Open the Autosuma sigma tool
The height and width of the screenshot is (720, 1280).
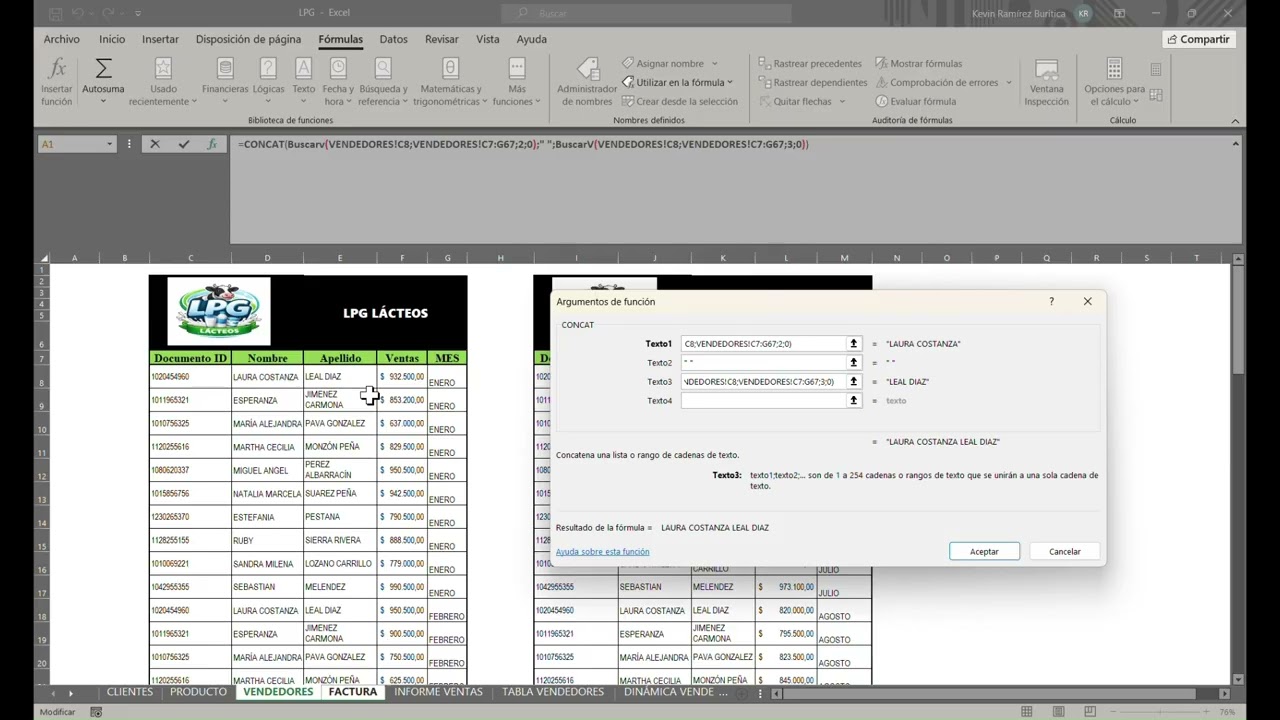[103, 81]
